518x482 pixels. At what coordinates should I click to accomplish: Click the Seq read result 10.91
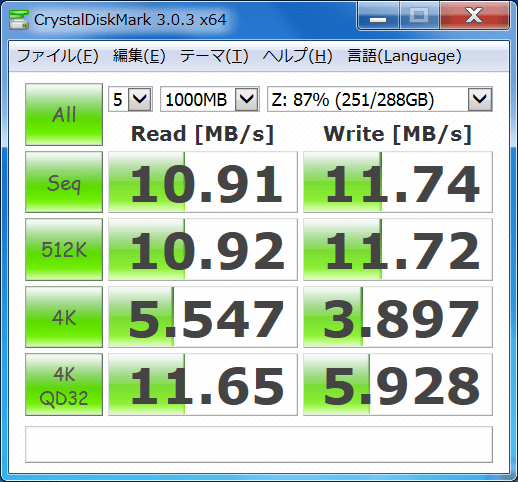coord(203,182)
